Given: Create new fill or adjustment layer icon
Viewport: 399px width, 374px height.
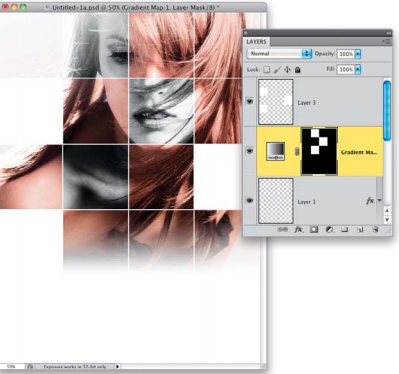Looking at the screenshot, I should pyautogui.click(x=329, y=230).
